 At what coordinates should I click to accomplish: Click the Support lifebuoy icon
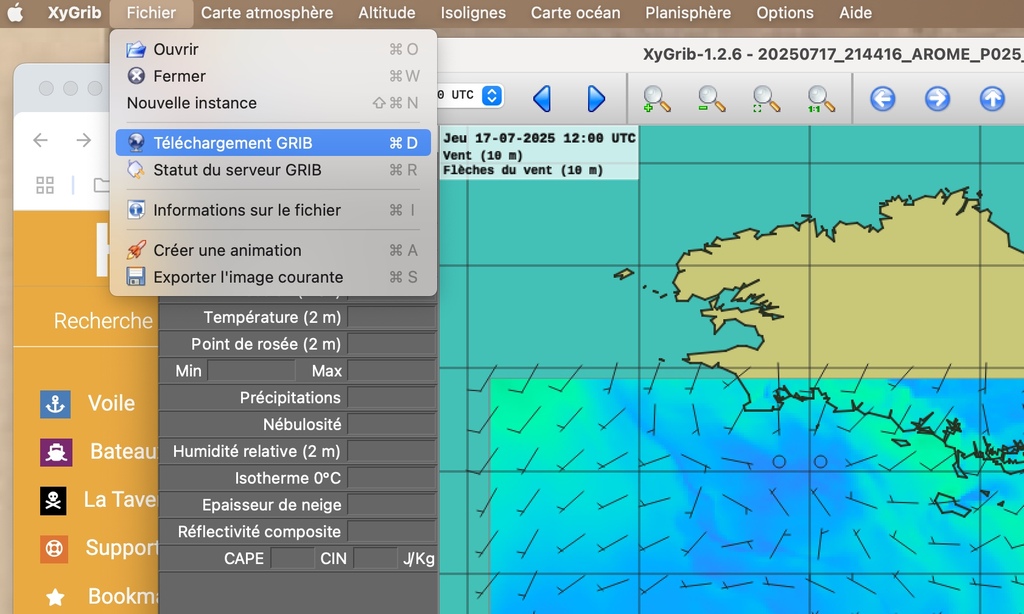coord(54,549)
